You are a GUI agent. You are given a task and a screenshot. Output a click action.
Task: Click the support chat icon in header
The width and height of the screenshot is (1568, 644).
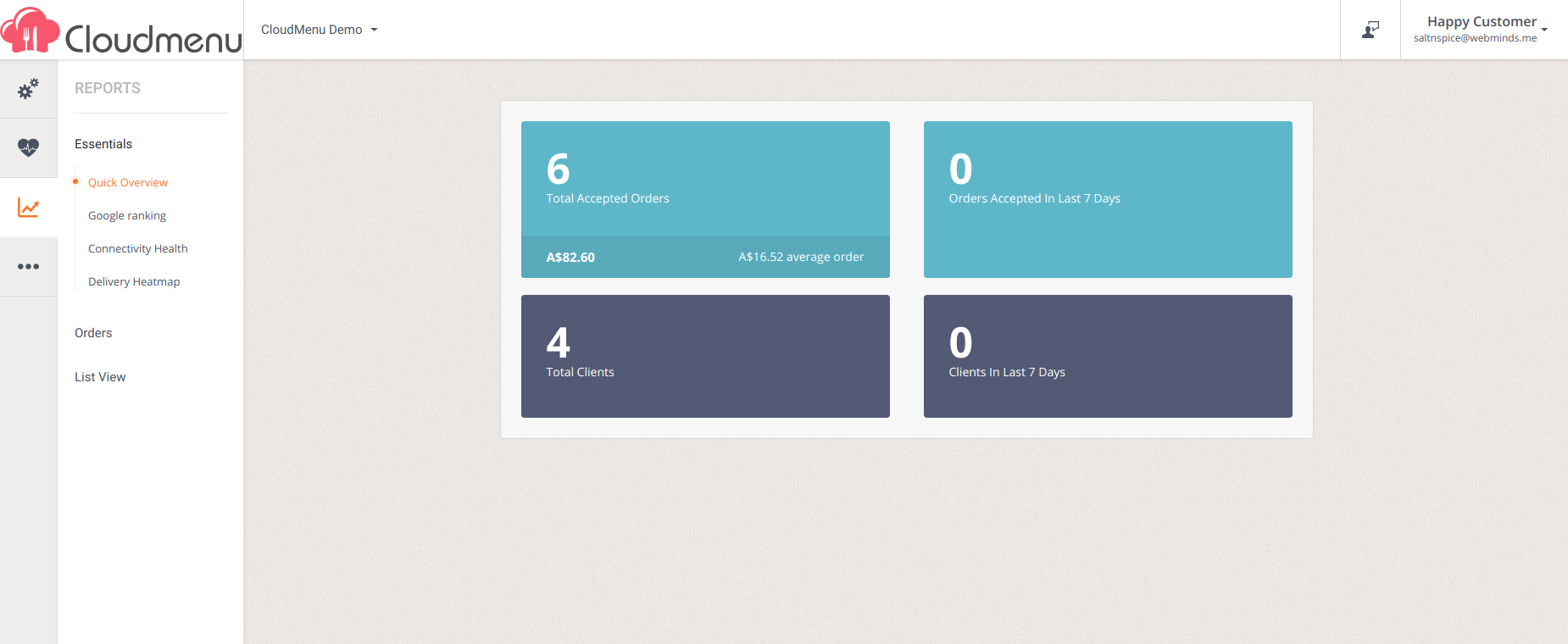coord(1371,30)
